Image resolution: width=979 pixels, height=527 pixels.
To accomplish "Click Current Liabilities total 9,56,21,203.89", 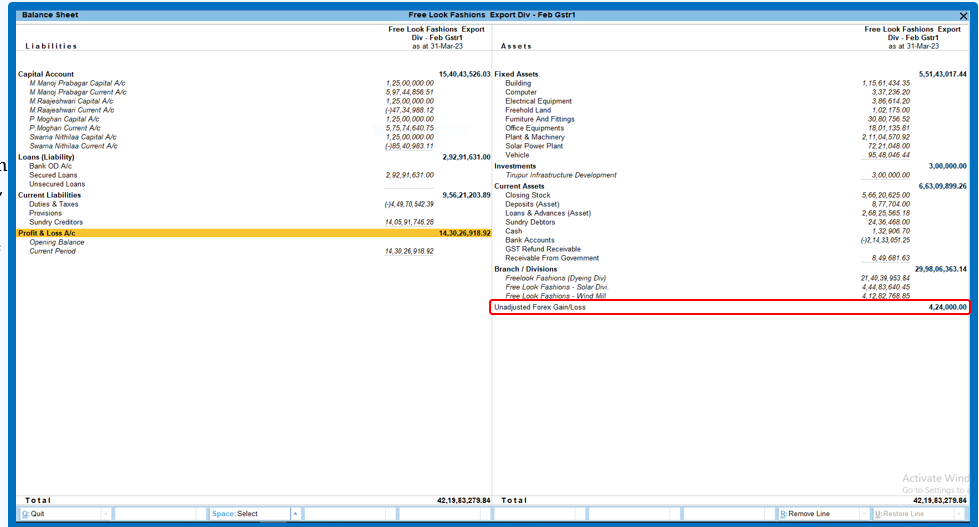I will (466, 195).
